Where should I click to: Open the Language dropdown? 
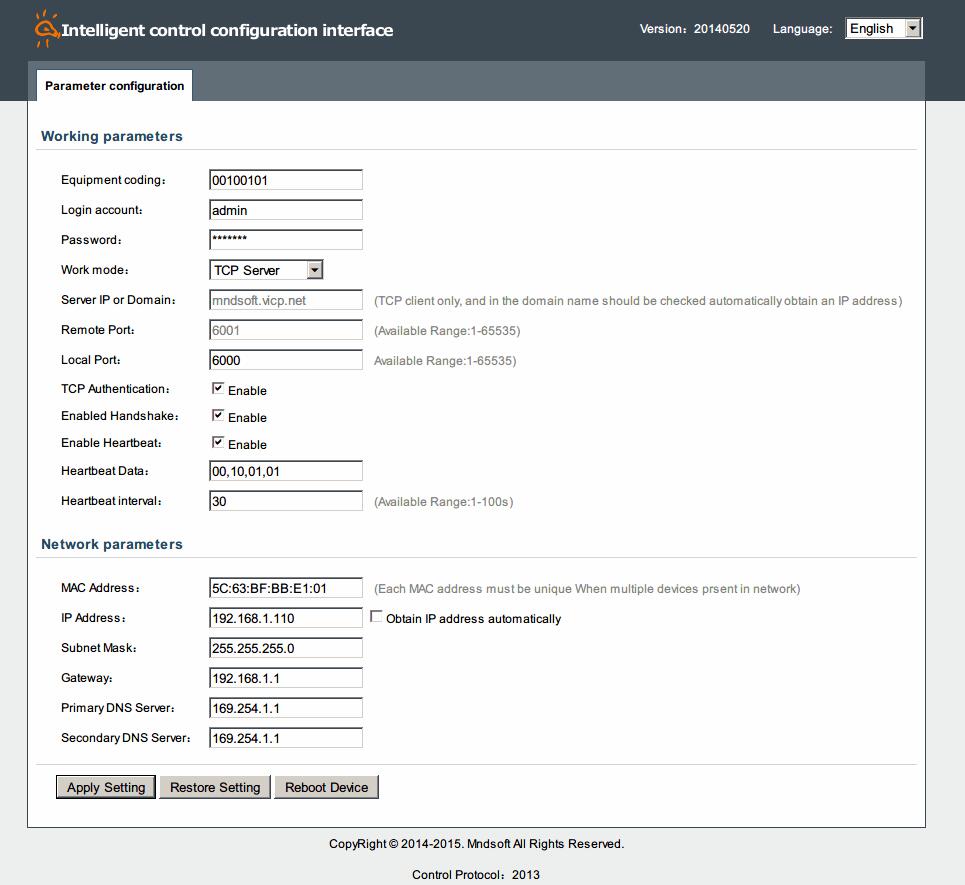[x=883, y=29]
